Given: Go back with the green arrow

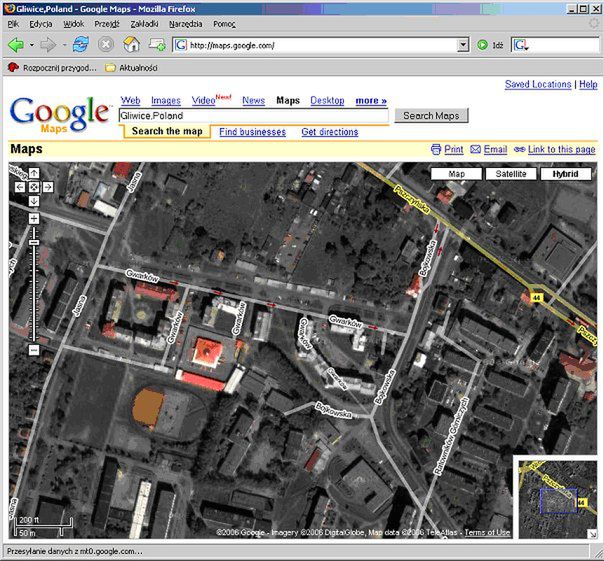Looking at the screenshot, I should pyautogui.click(x=16, y=45).
